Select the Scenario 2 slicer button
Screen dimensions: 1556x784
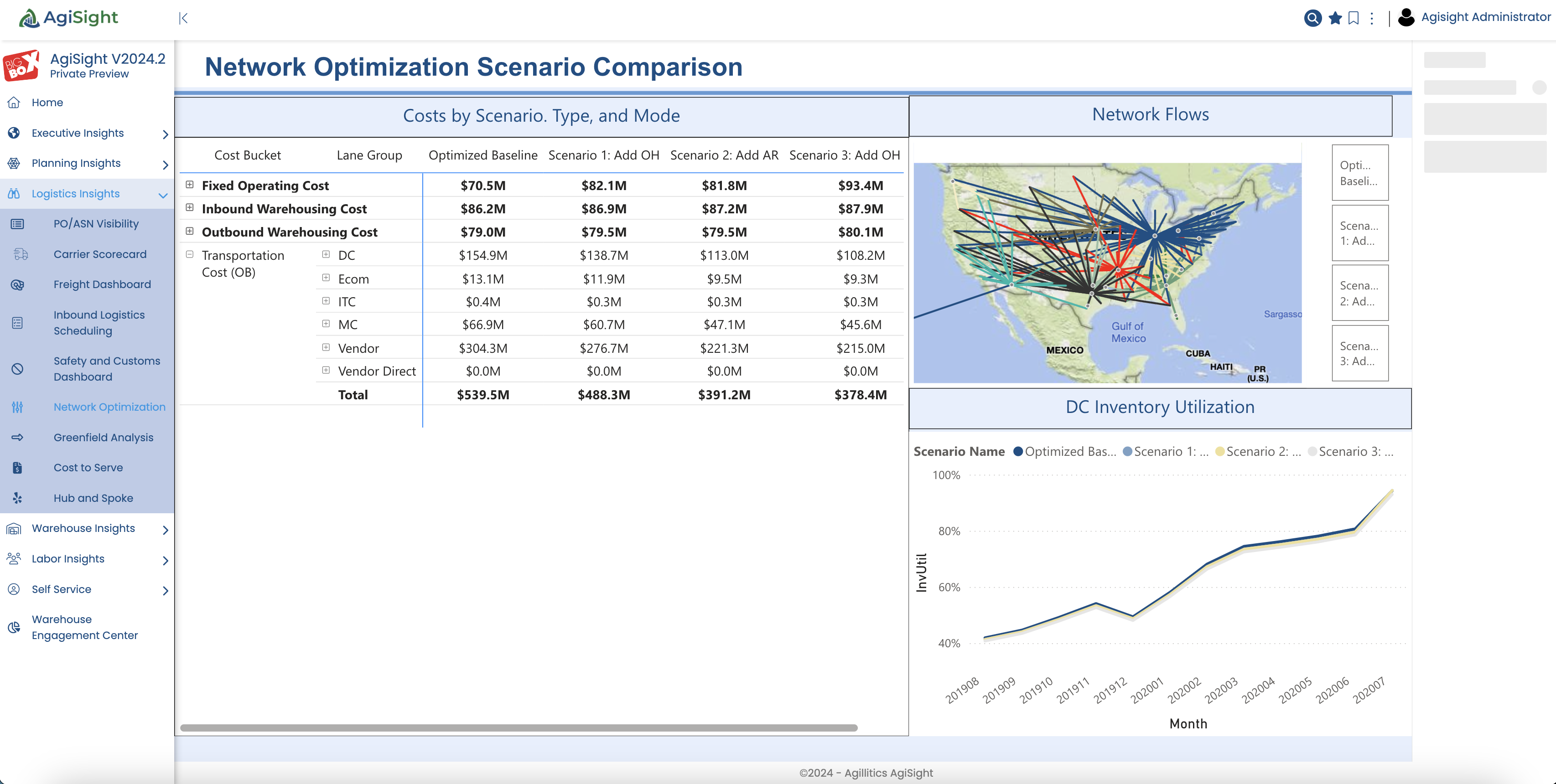(x=1360, y=293)
